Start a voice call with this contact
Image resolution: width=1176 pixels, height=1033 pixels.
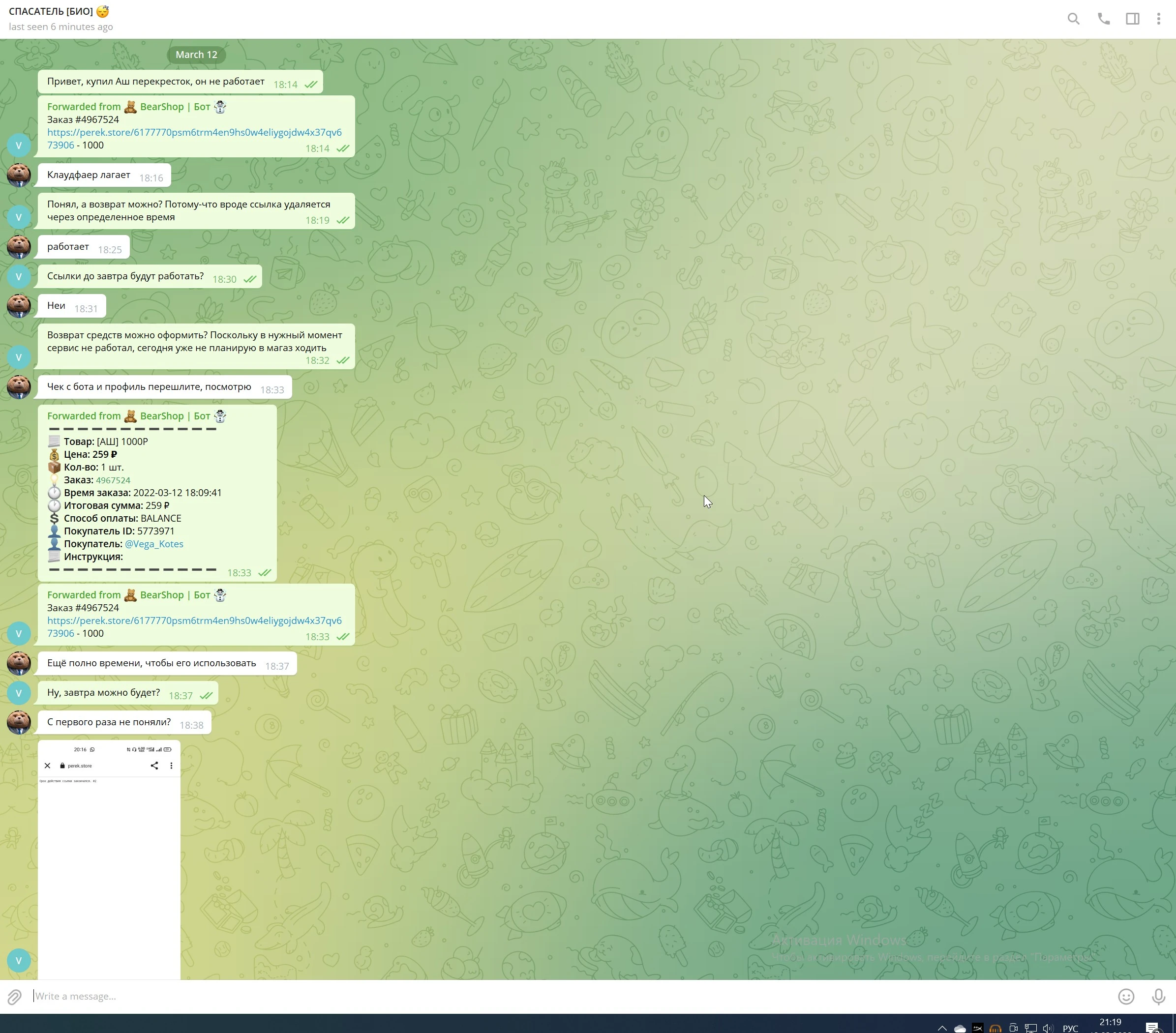[1104, 19]
